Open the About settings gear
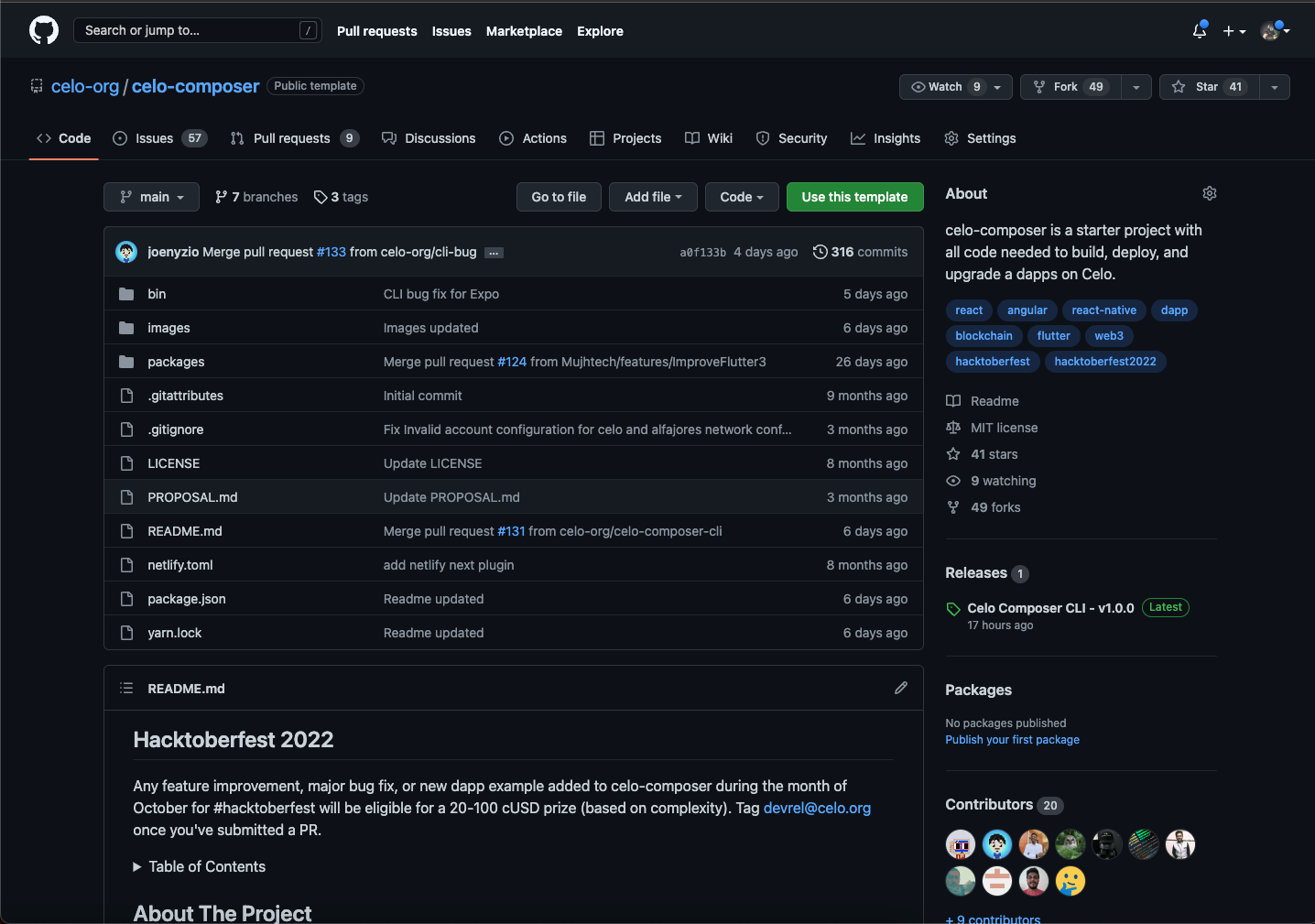 1210,193
